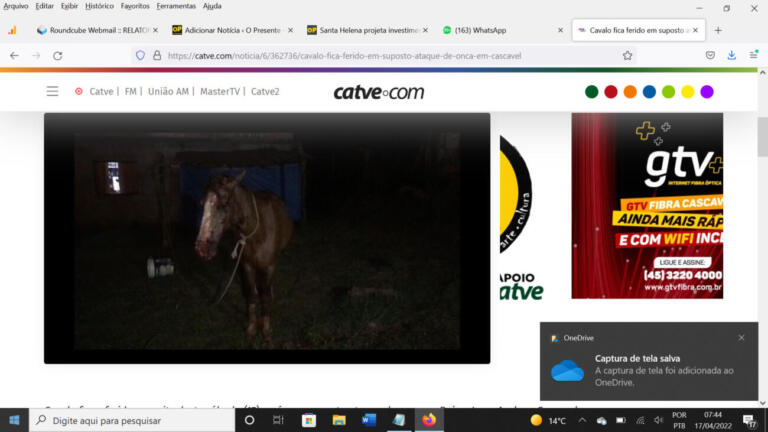This screenshot has height=432, width=768.
Task: Open a new browser tab
Action: click(x=718, y=30)
